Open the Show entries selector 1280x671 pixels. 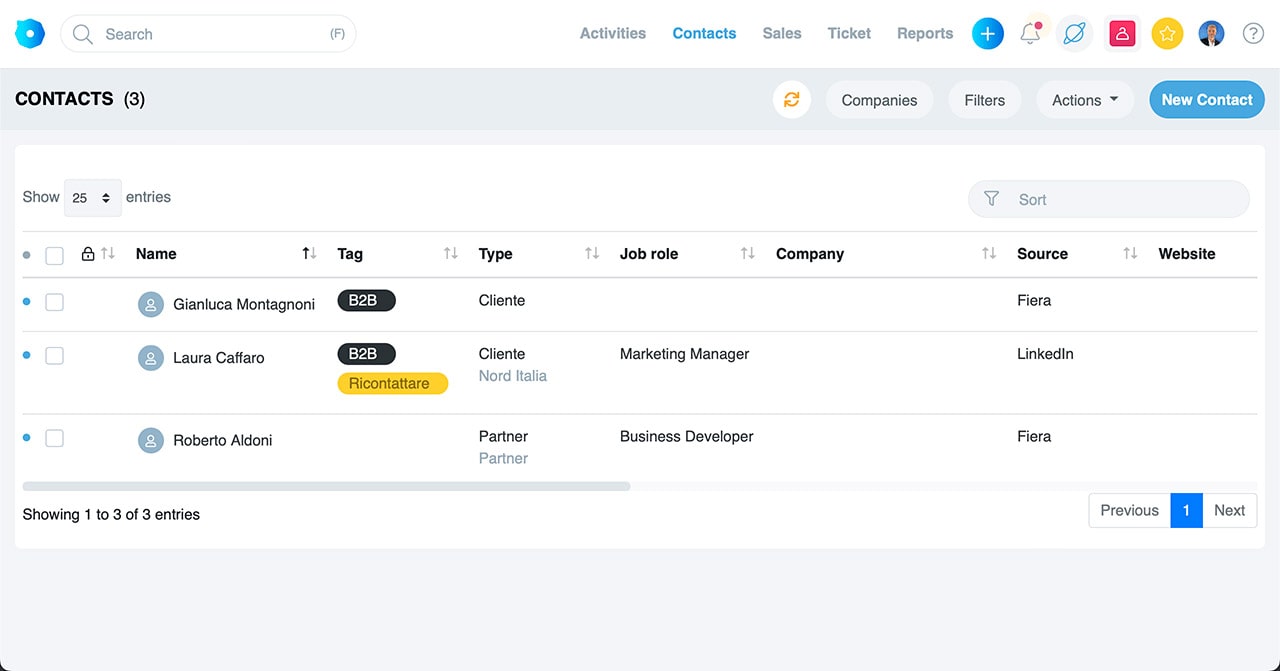(92, 197)
